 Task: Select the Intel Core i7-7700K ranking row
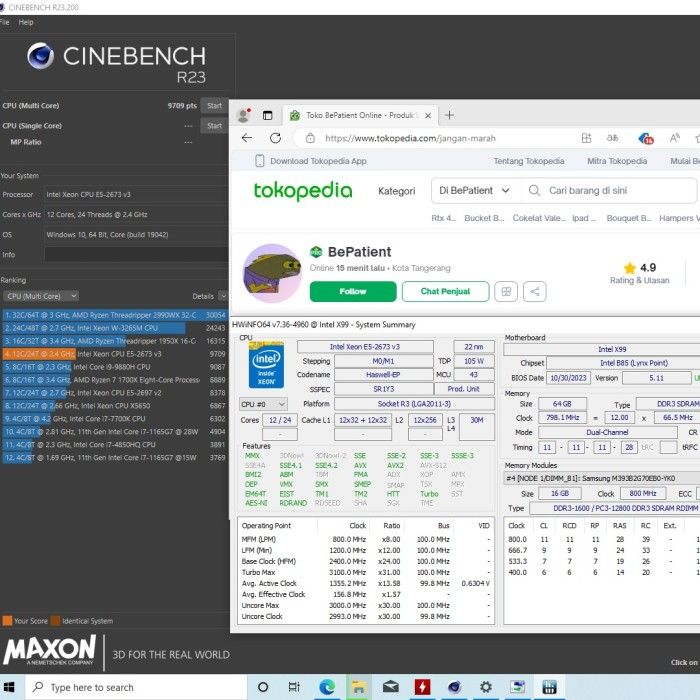coord(115,419)
